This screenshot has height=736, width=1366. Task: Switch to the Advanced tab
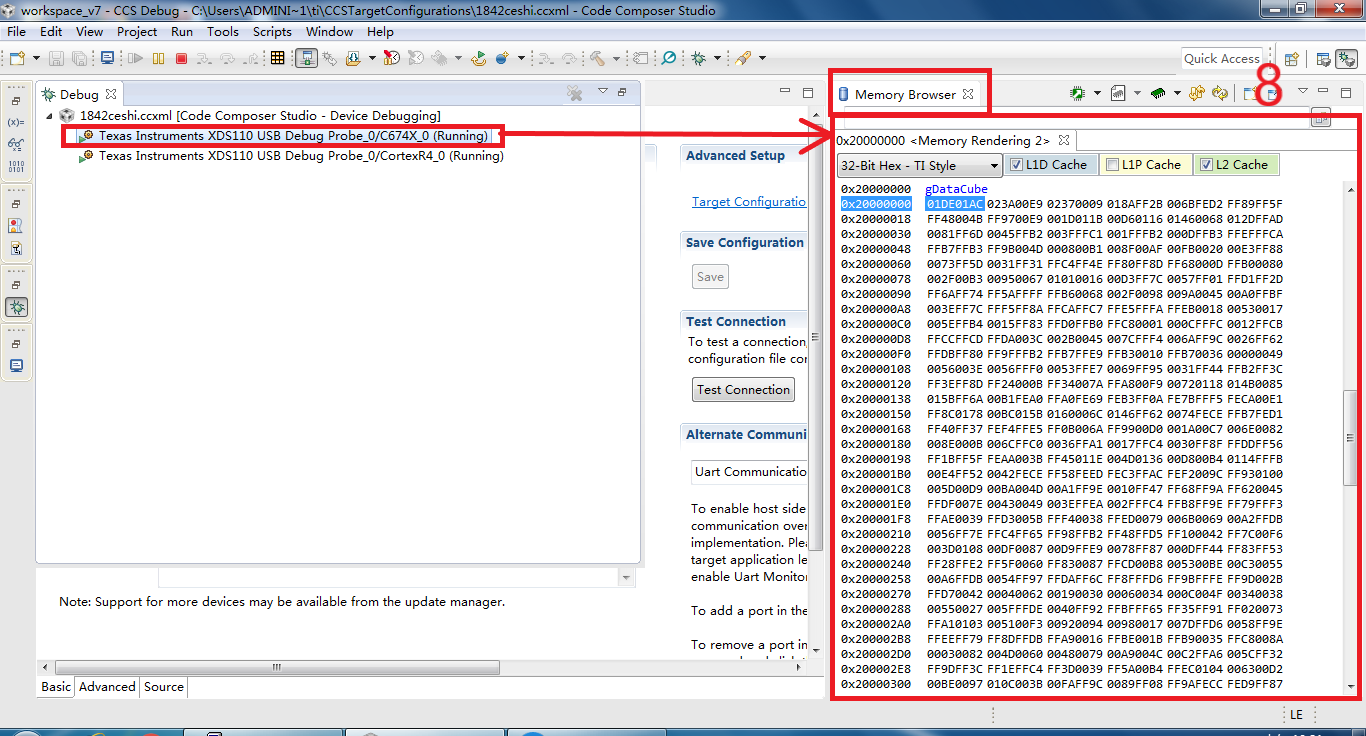point(107,687)
